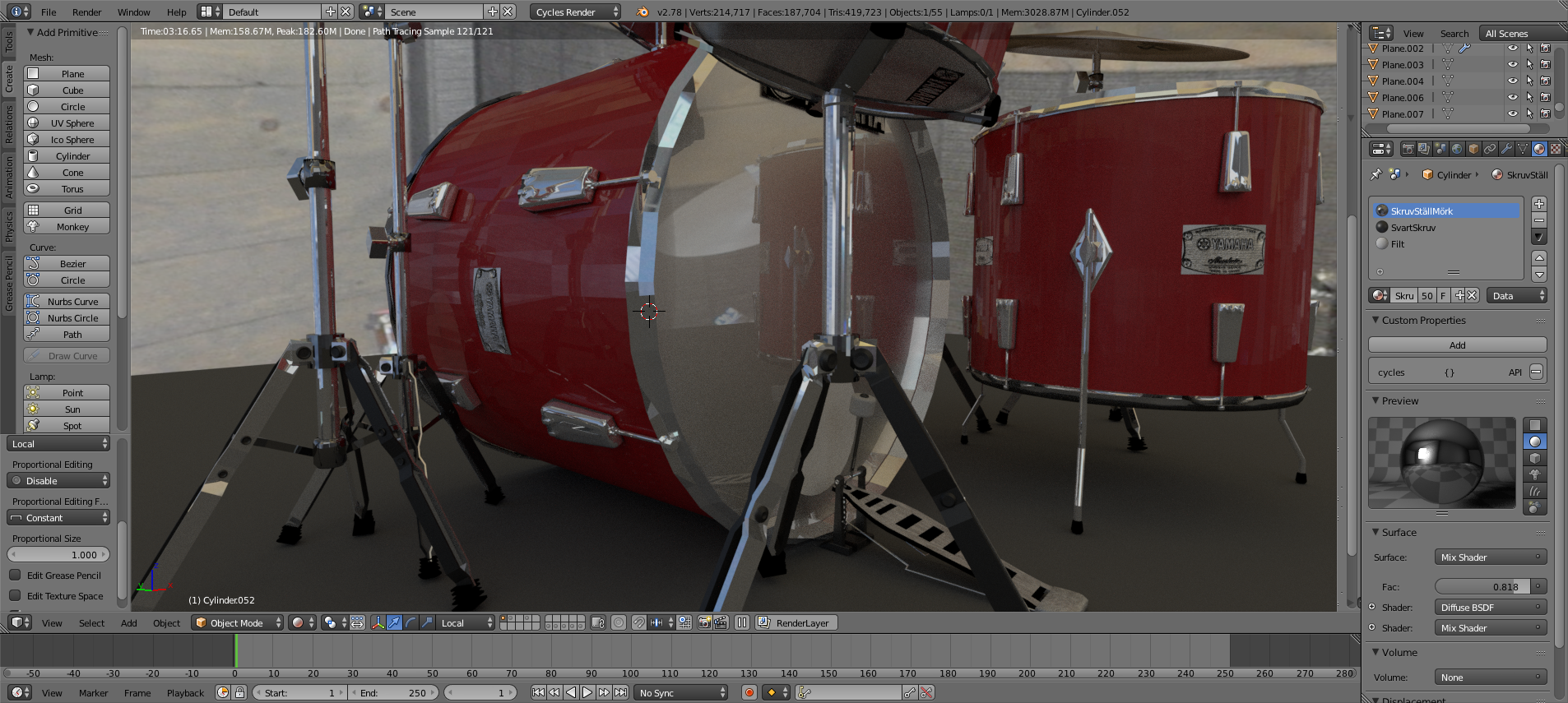This screenshot has width=1568, height=703.
Task: Open the File menu
Action: coord(49,12)
